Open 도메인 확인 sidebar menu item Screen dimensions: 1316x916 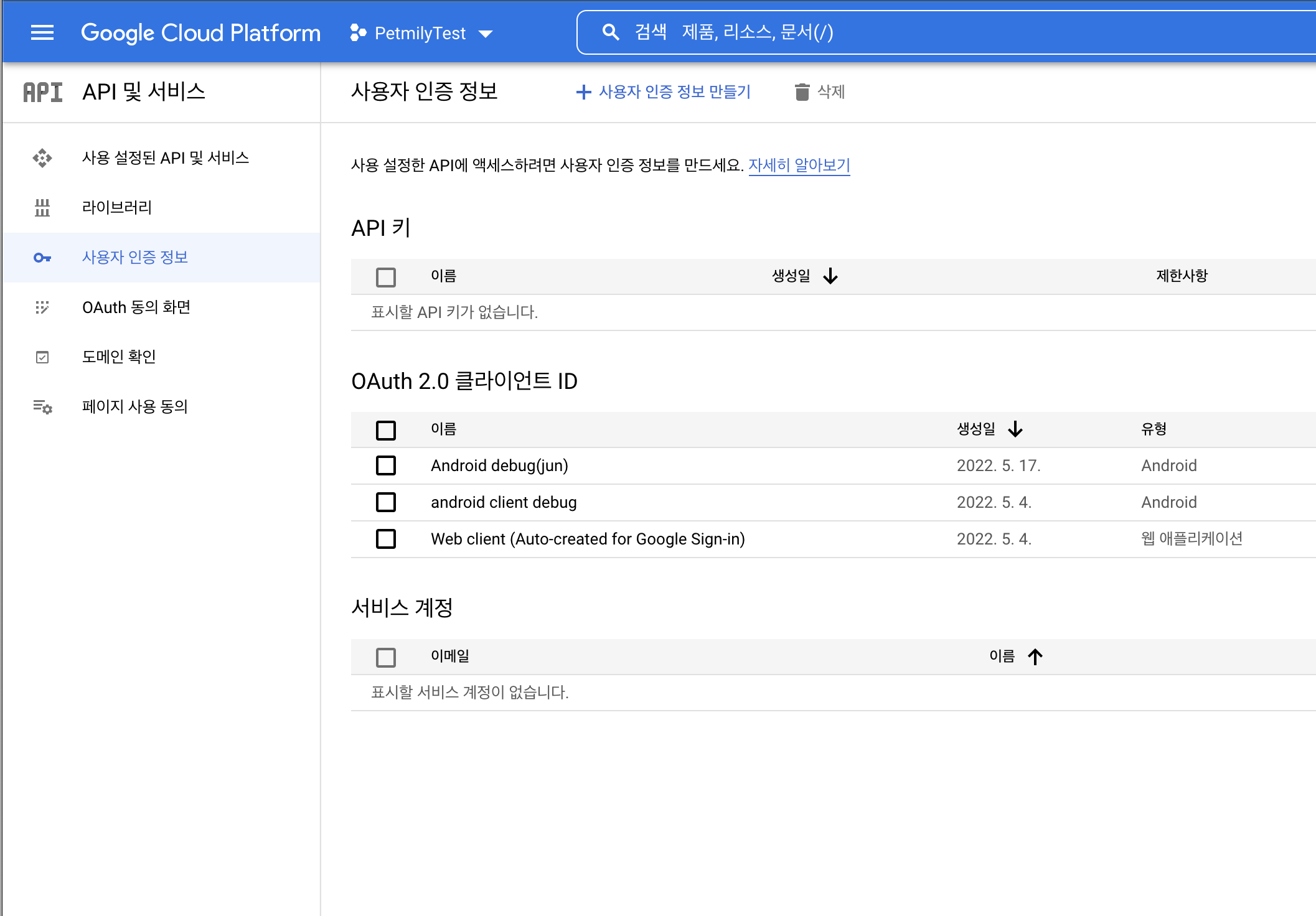(119, 357)
